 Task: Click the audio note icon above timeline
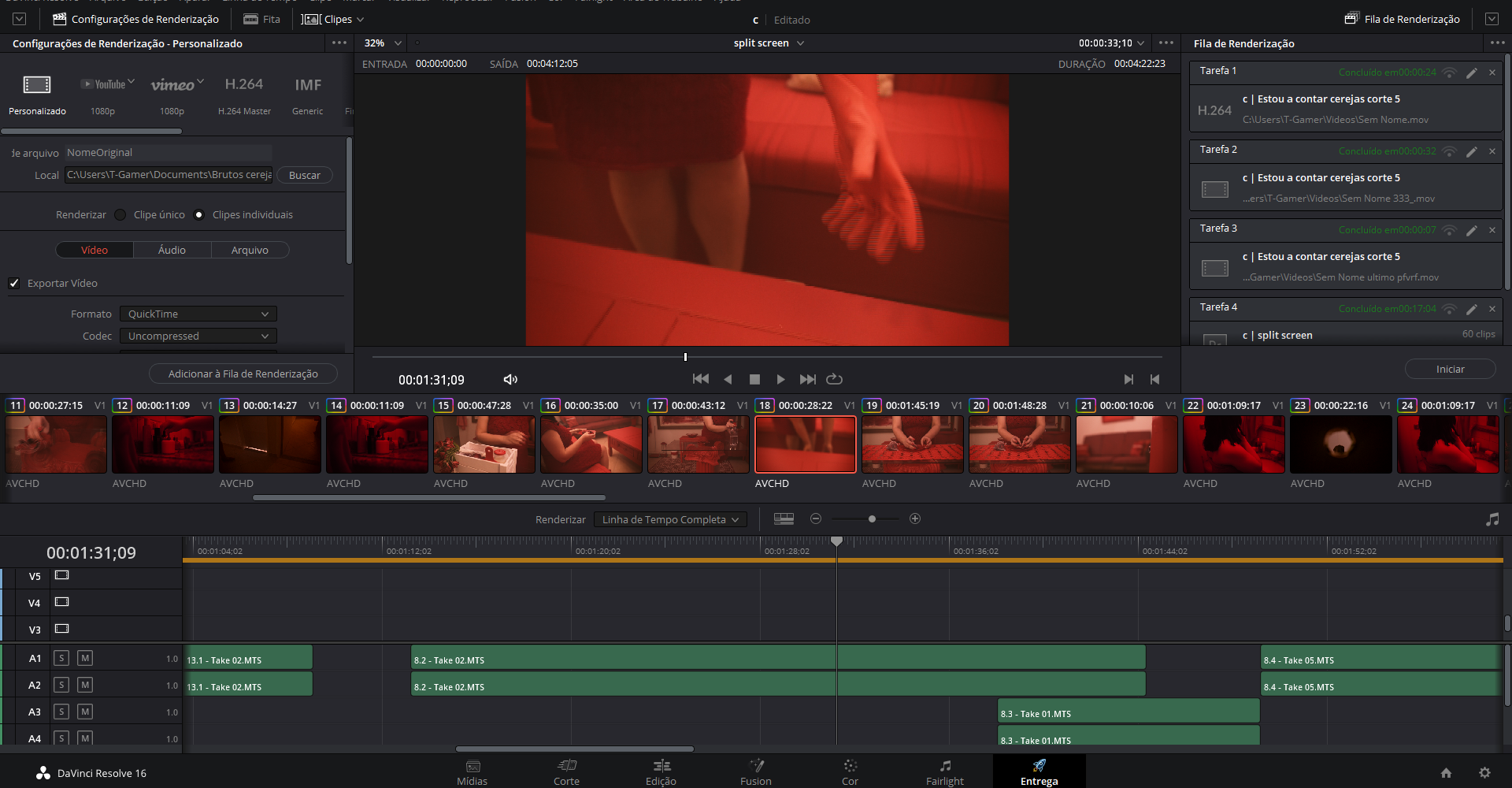click(1492, 519)
